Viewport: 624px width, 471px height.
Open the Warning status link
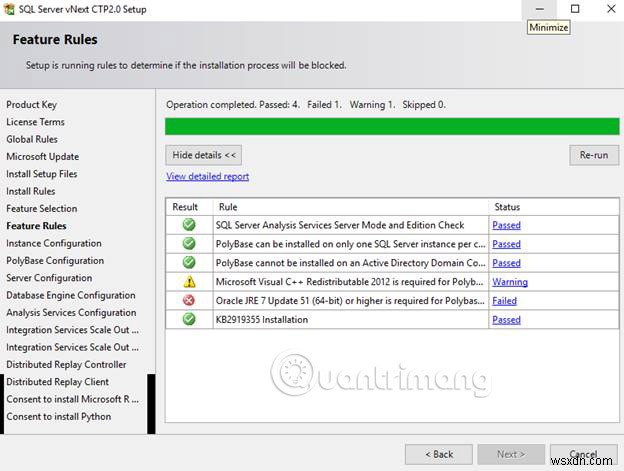pyautogui.click(x=510, y=282)
